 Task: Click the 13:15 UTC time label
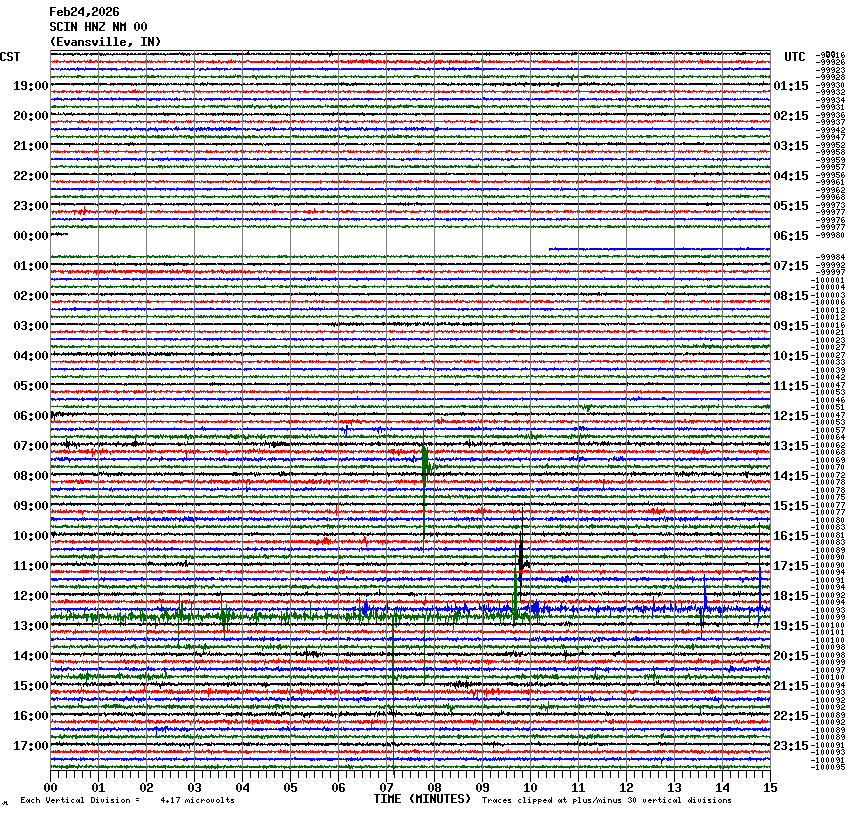791,446
